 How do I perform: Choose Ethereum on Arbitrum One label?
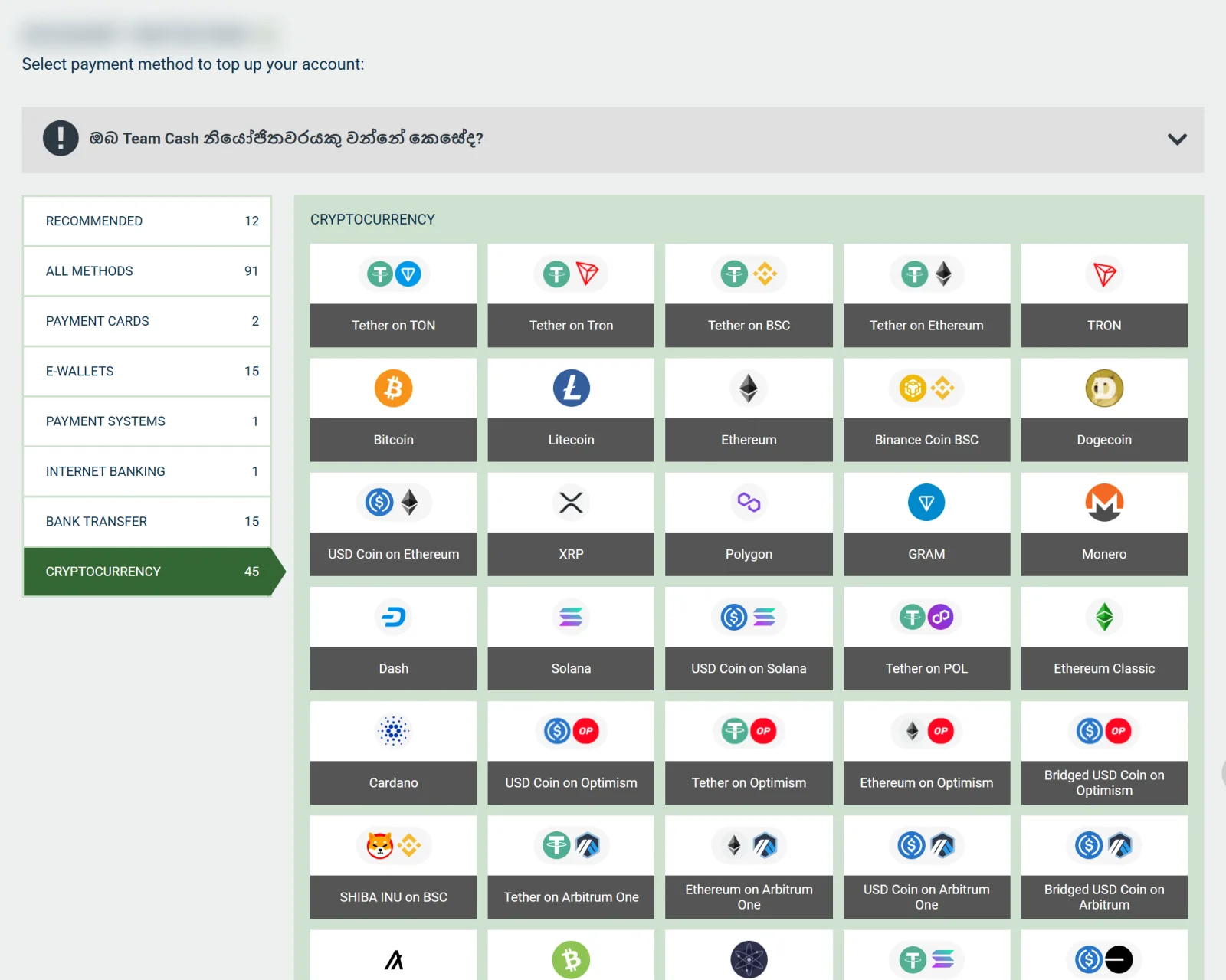pyautogui.click(x=749, y=897)
